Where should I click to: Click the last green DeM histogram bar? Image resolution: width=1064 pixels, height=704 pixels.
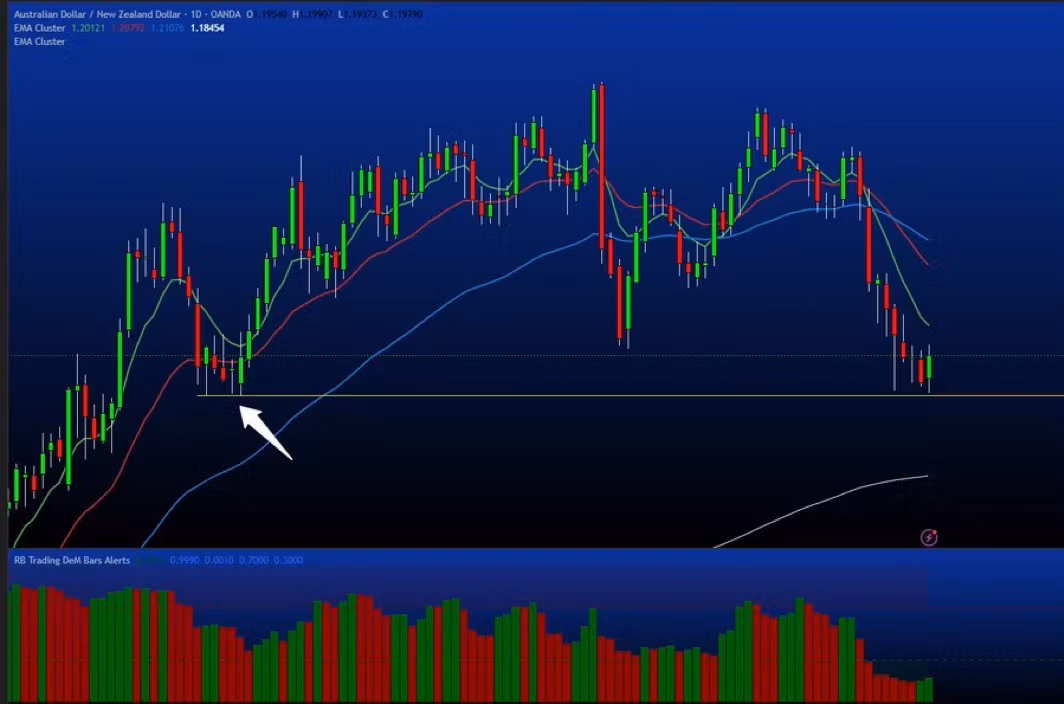pos(928,690)
